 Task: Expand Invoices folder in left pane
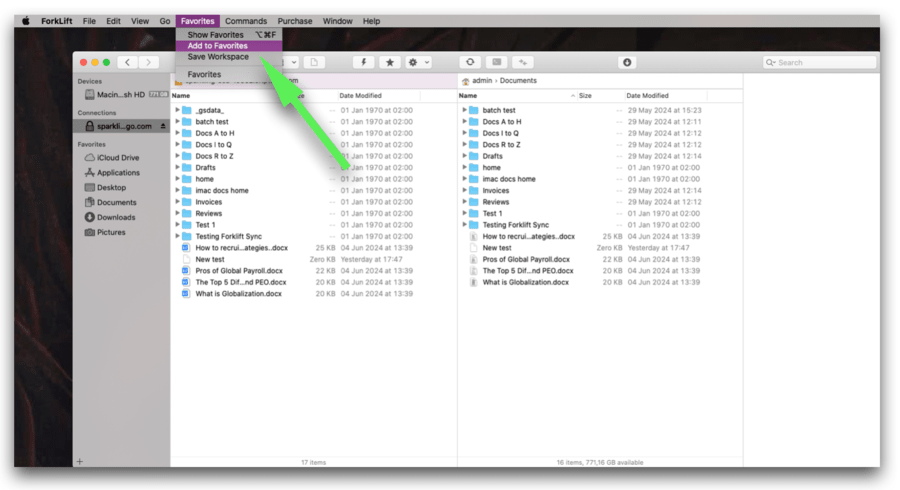click(177, 201)
